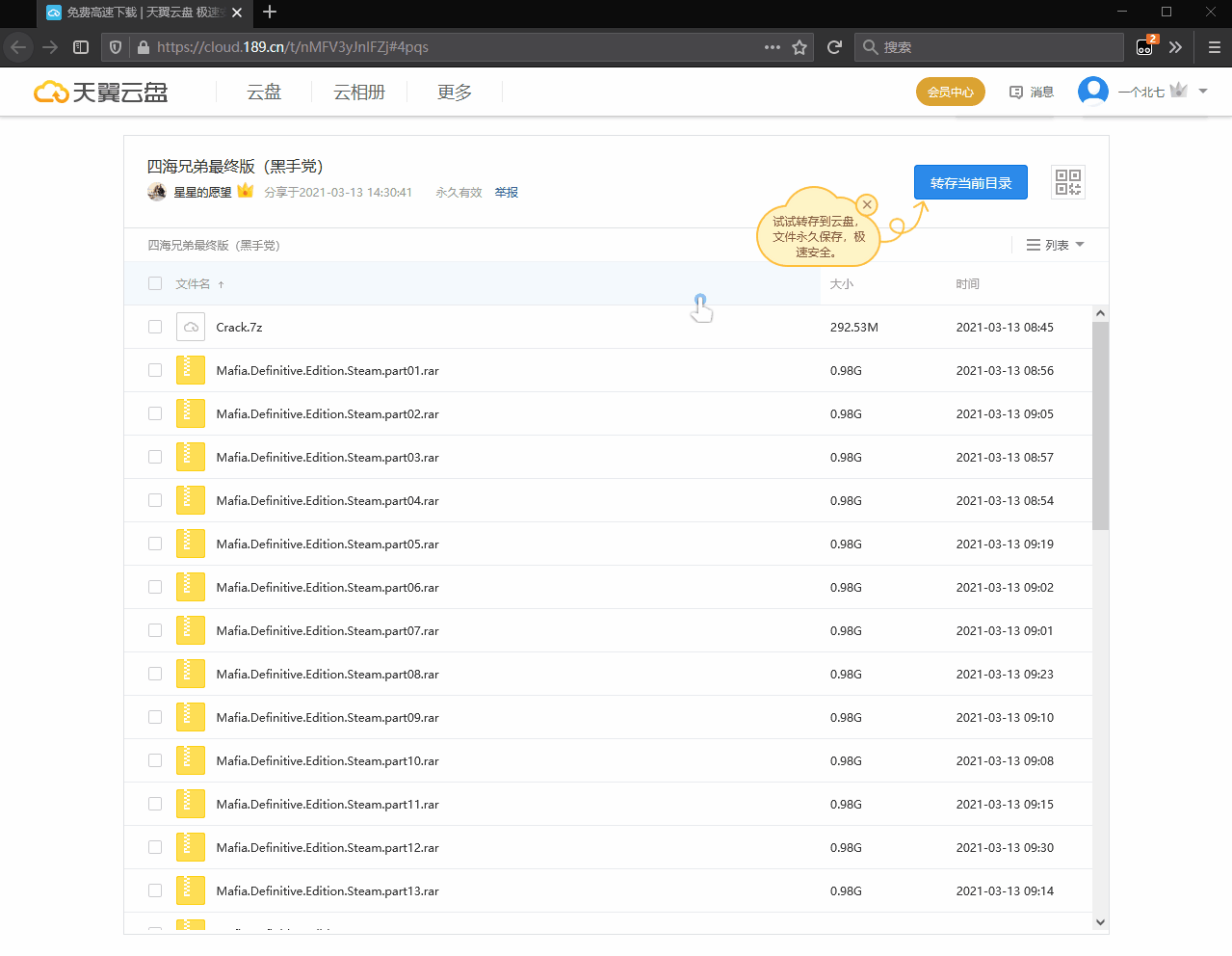
Task: Select checkbox for part11.rar
Action: [155, 804]
